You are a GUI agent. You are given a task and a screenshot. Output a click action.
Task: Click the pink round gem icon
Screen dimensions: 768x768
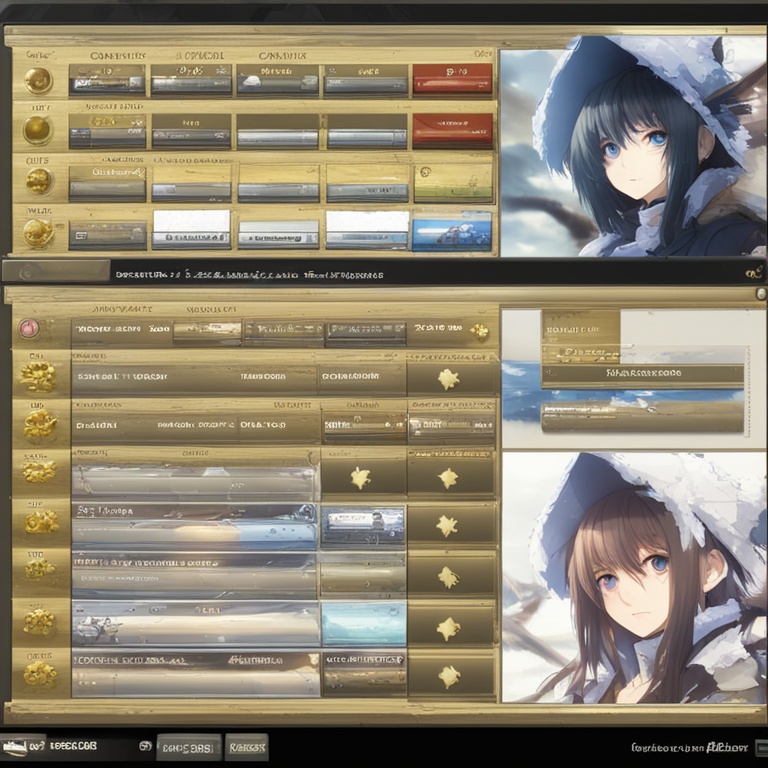(x=29, y=328)
